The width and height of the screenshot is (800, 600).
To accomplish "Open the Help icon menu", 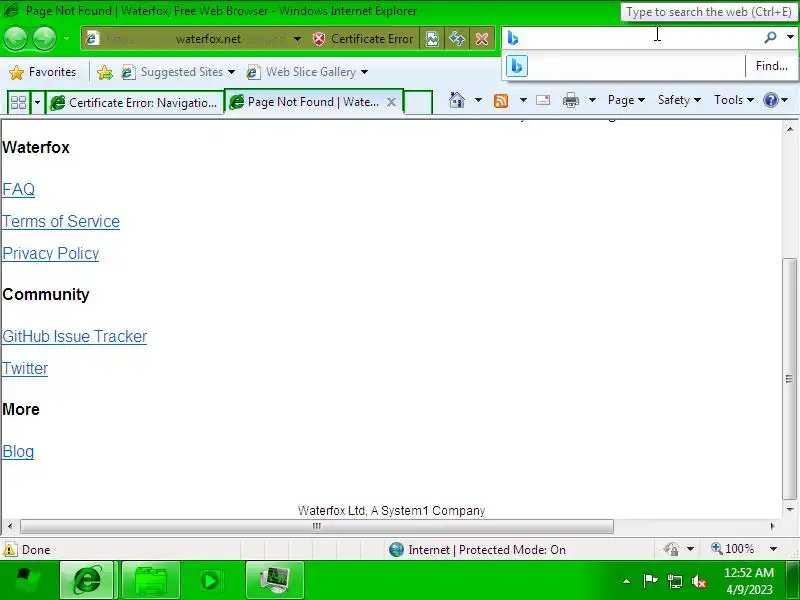I will click(x=776, y=100).
